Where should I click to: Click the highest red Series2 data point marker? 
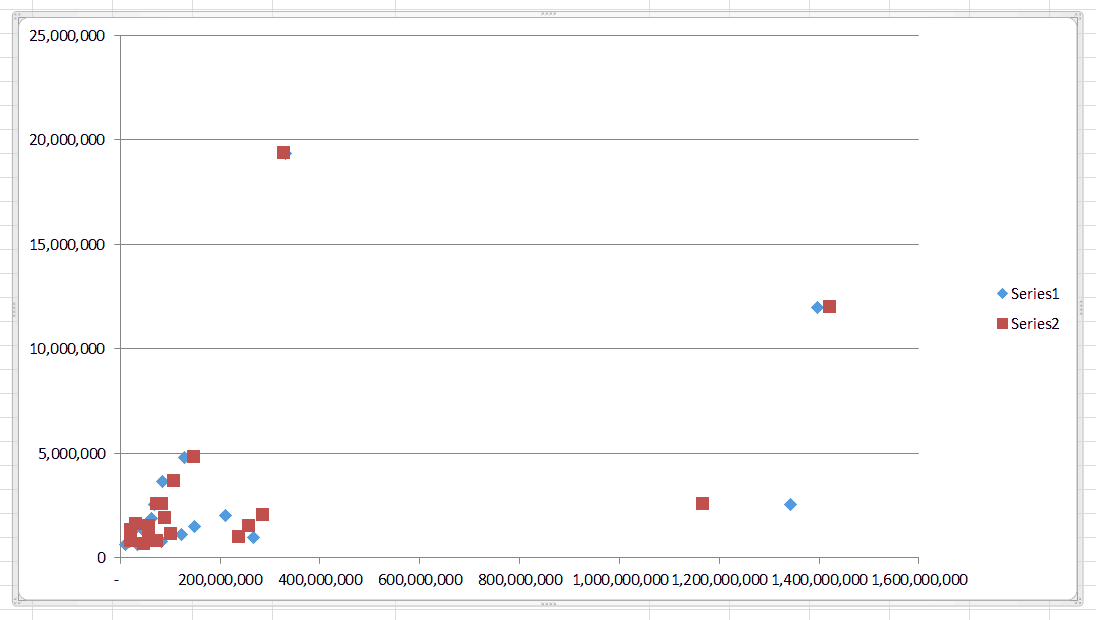(x=284, y=153)
